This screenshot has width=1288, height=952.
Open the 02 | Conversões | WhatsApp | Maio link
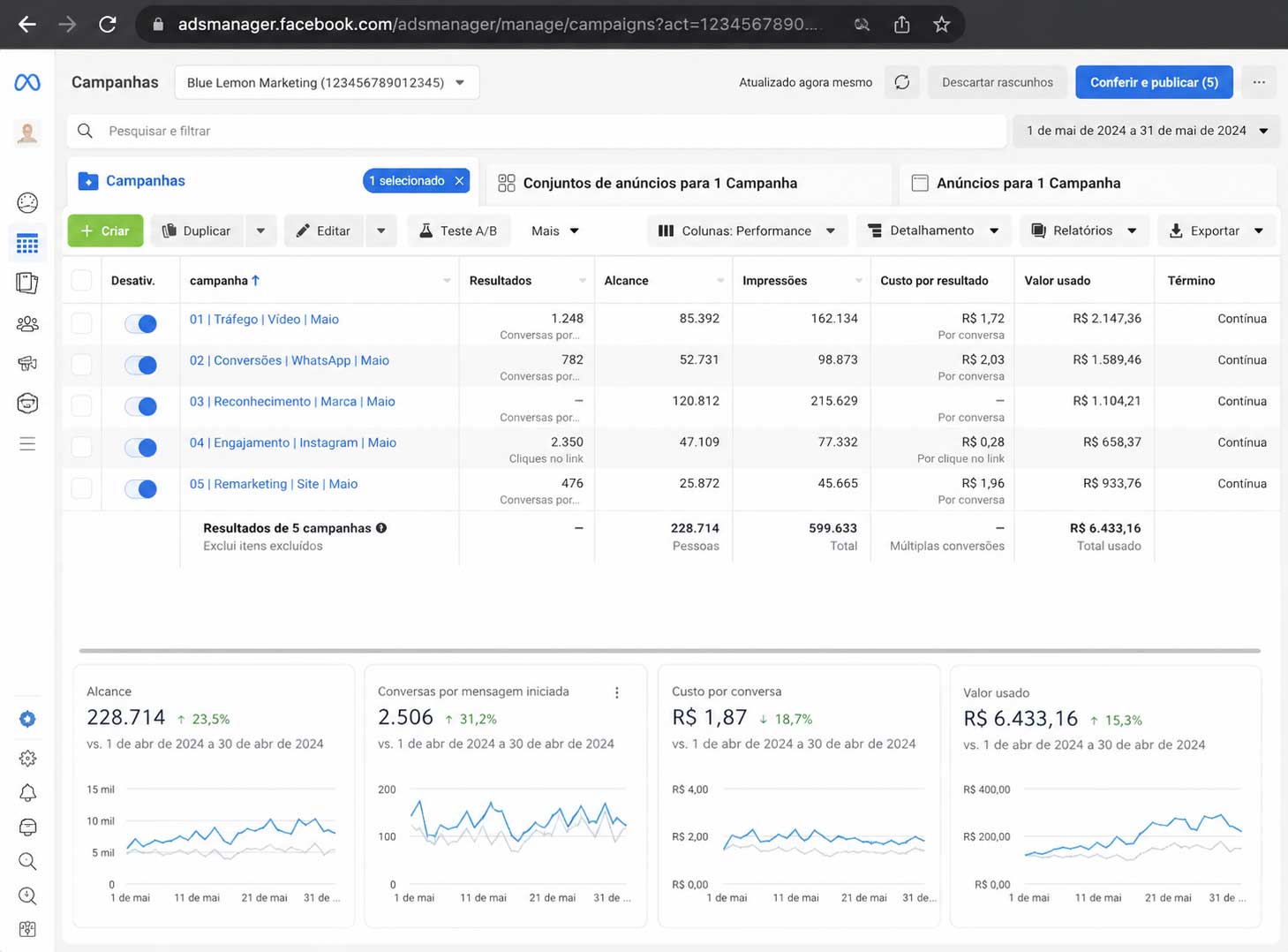[x=290, y=360]
